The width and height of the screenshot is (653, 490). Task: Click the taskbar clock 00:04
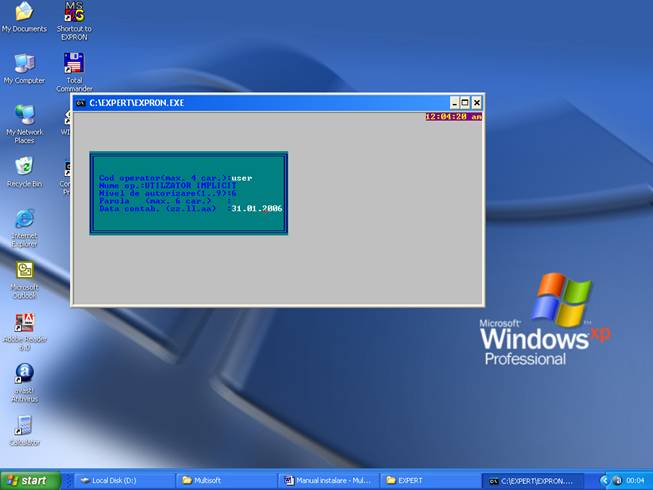[x=635, y=480]
